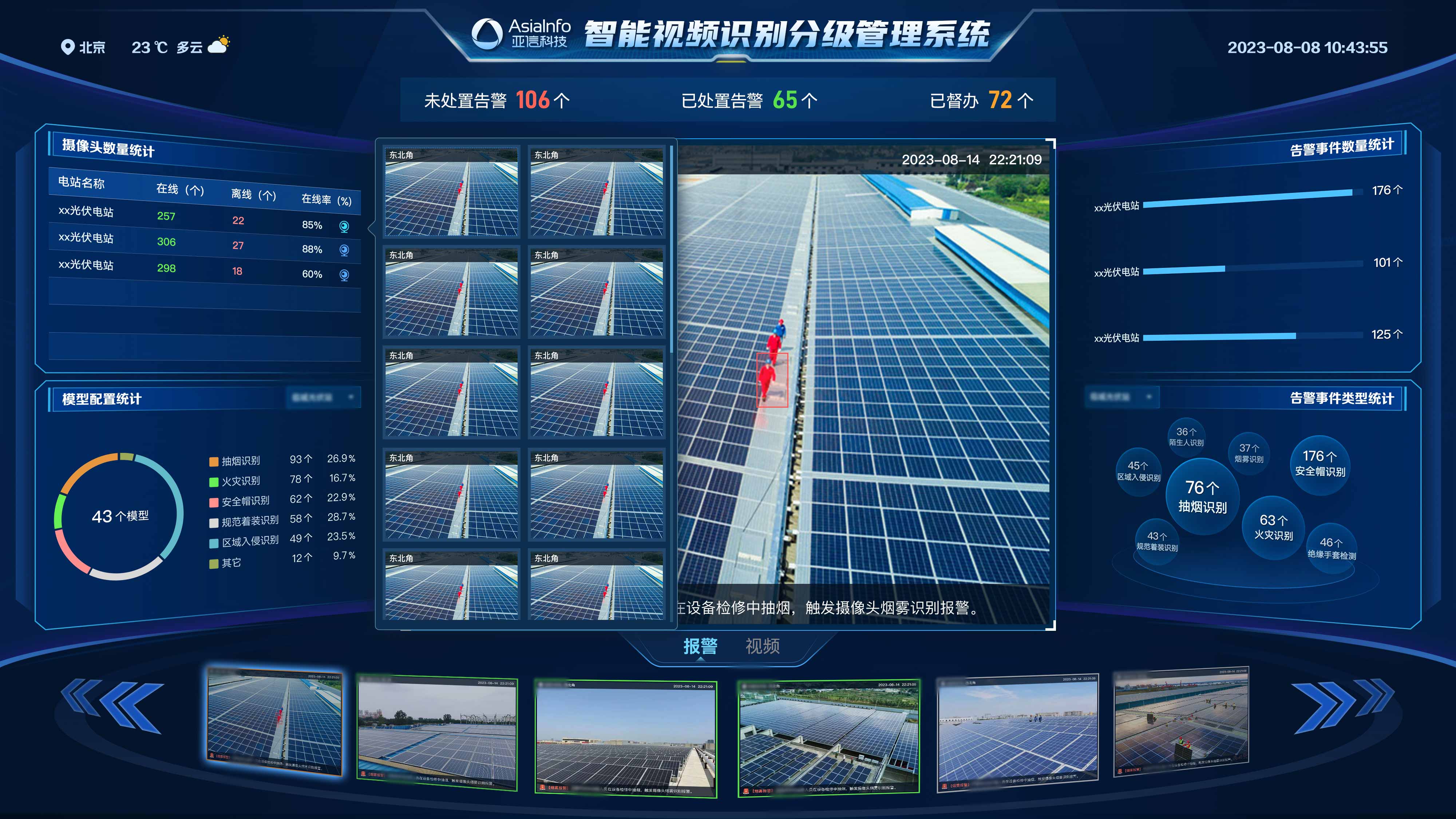
Task: Switch to the 视频 tab
Action: (x=762, y=645)
